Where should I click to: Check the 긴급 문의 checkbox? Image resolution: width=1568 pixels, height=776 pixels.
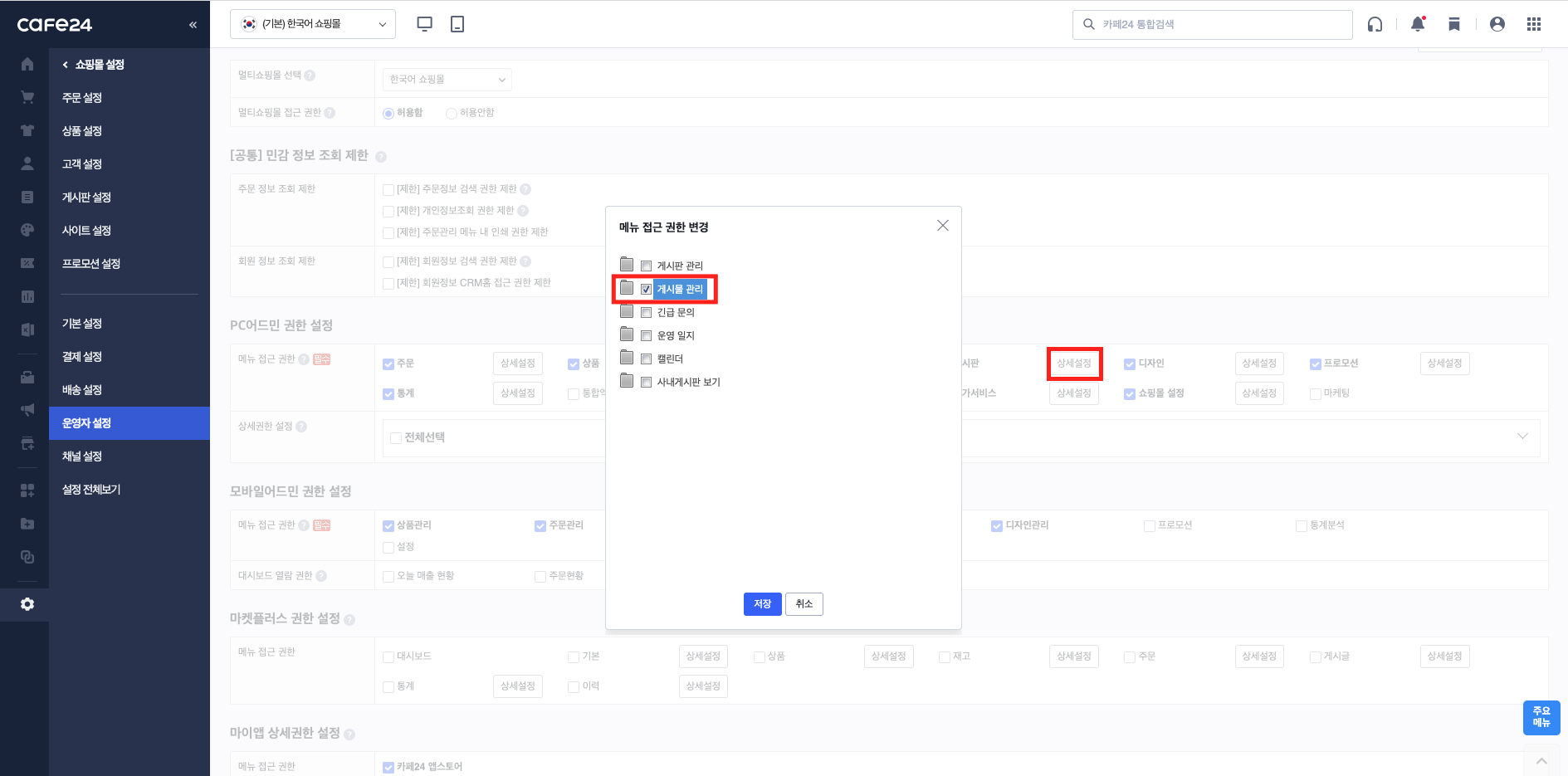click(646, 313)
